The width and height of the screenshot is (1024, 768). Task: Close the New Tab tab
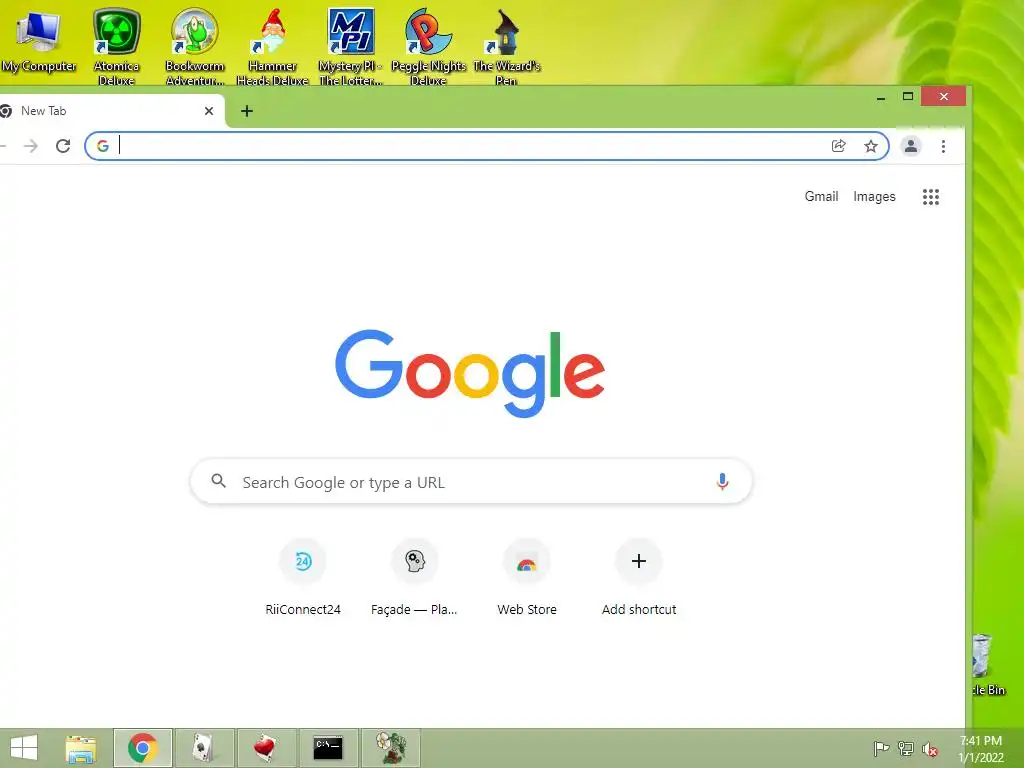pyautogui.click(x=208, y=111)
